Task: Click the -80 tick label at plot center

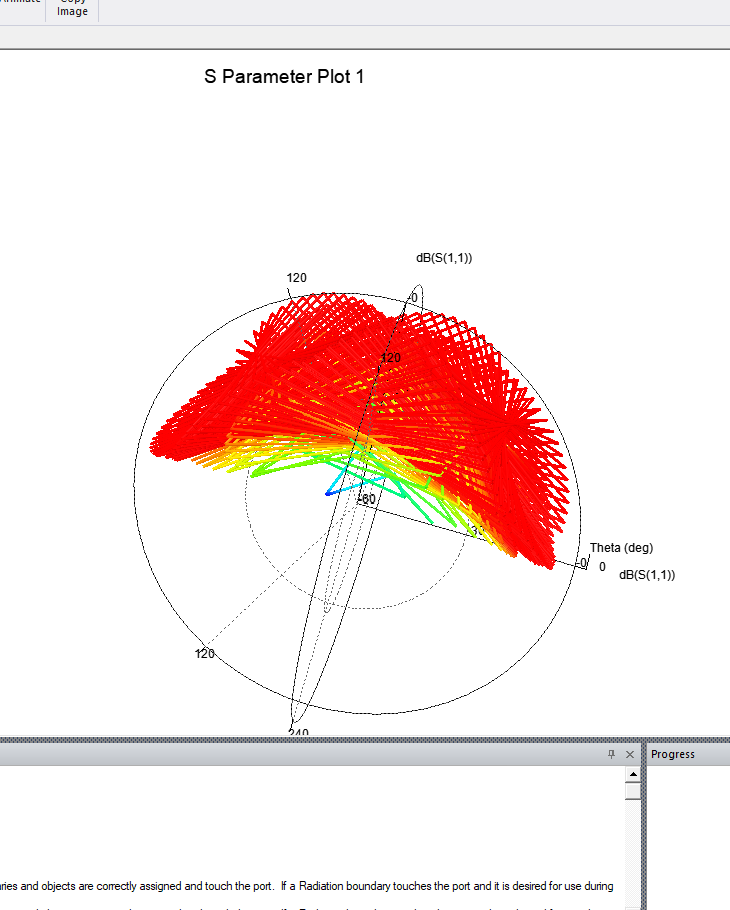Action: pyautogui.click(x=366, y=498)
